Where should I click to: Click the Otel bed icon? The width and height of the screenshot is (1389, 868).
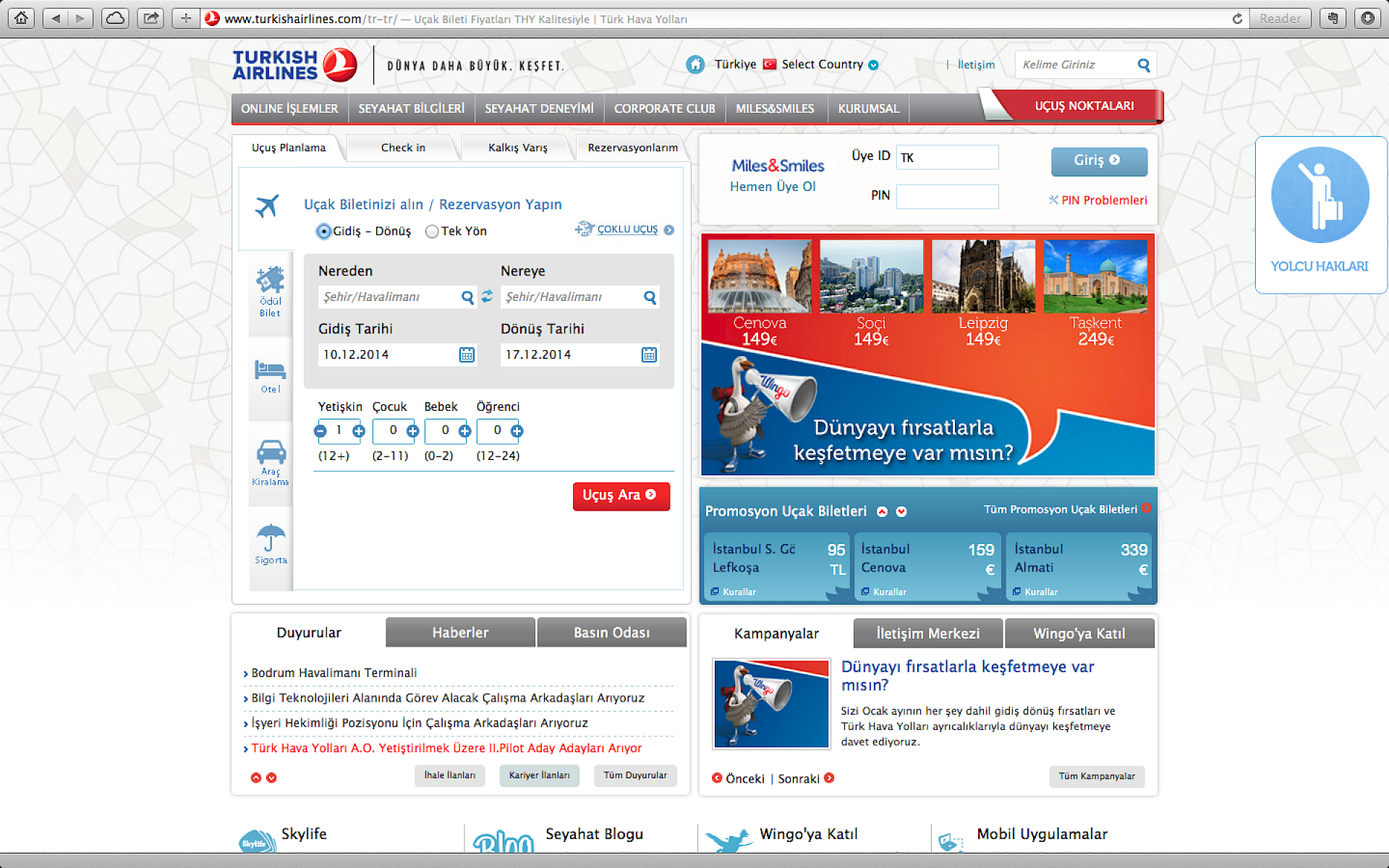pyautogui.click(x=270, y=370)
